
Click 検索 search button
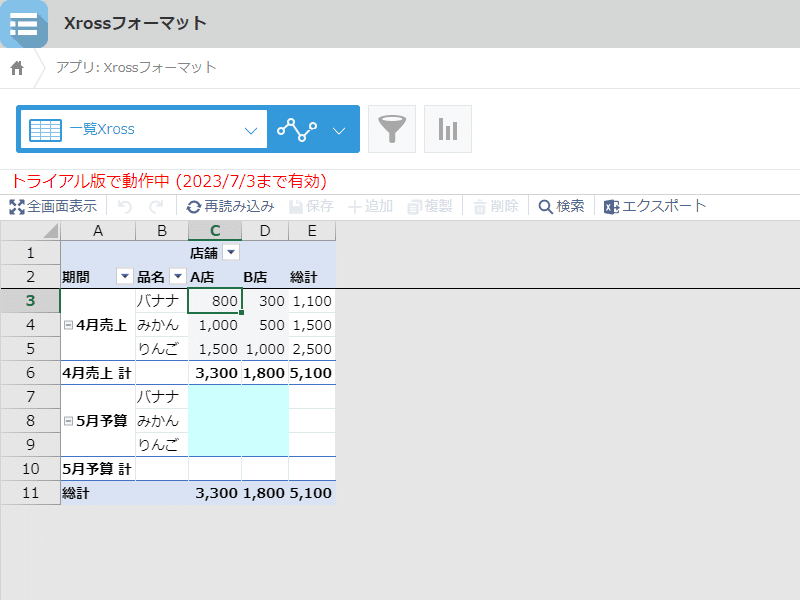[561, 207]
